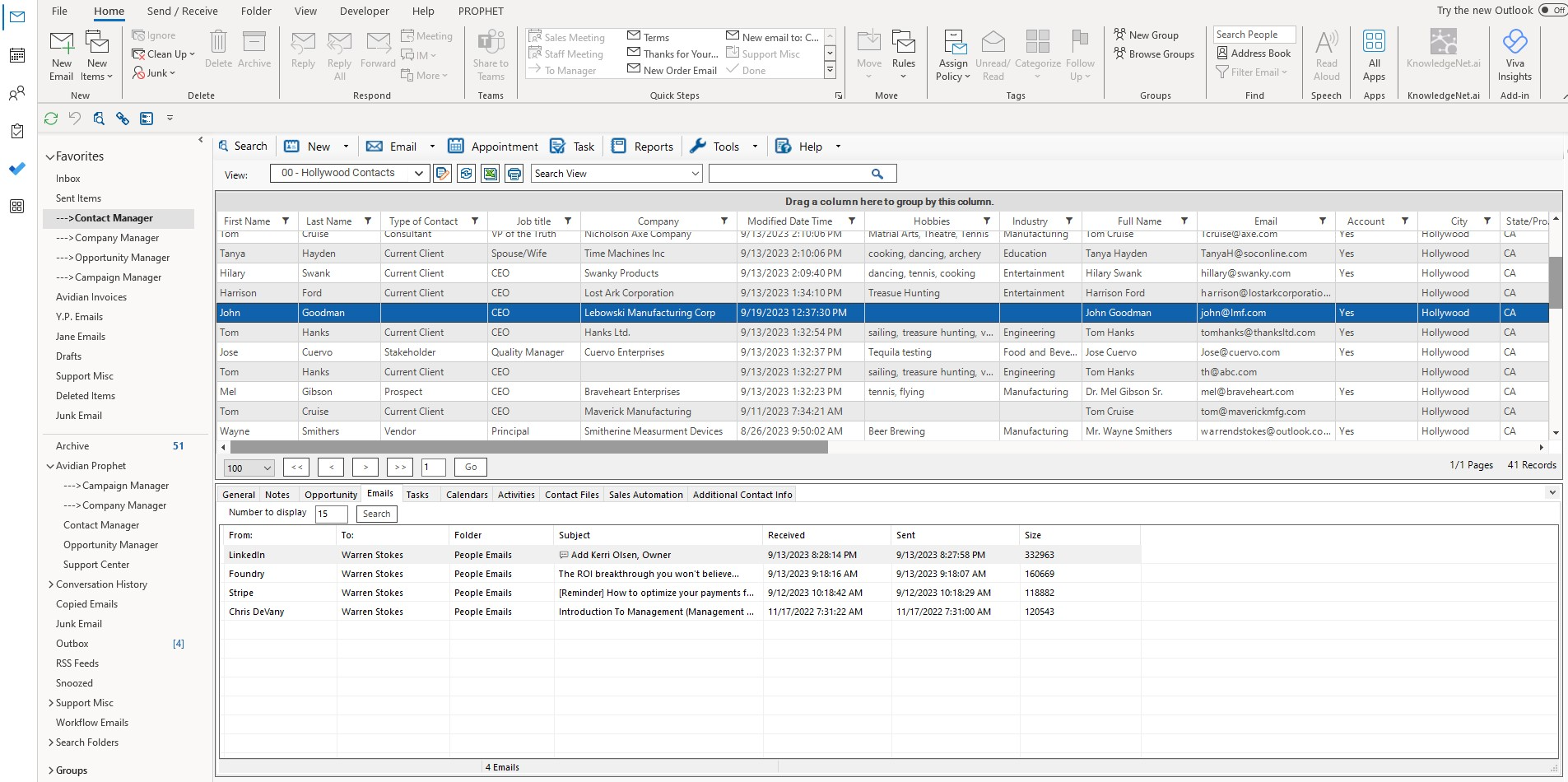Open the Support Center folder

(x=96, y=565)
